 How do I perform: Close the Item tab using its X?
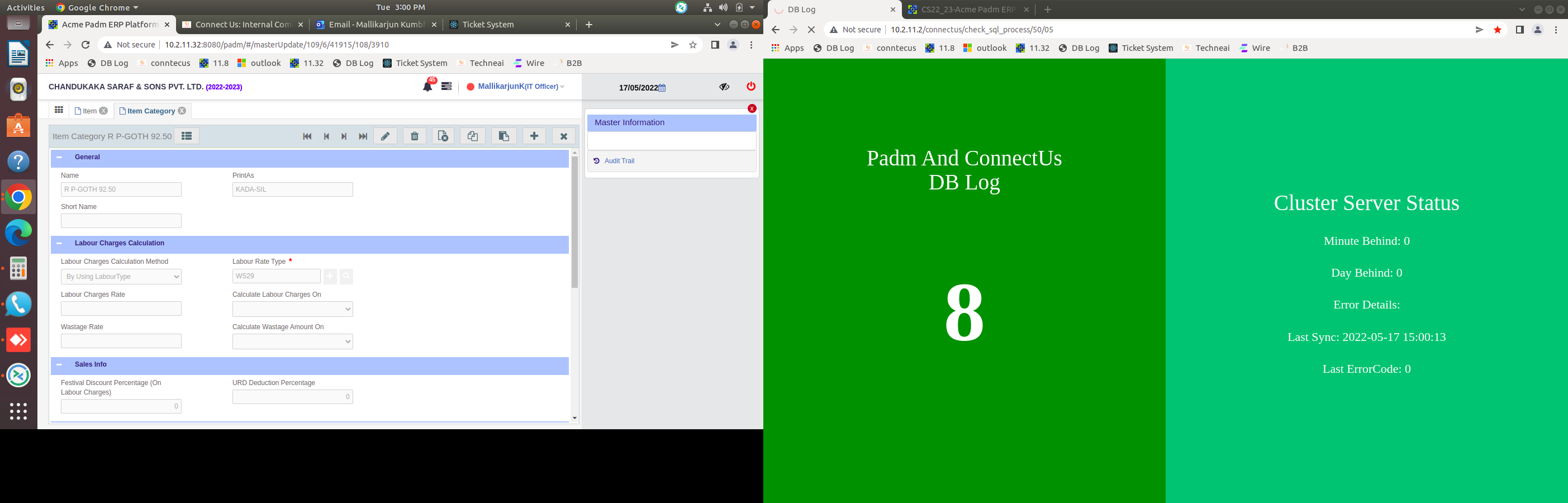pos(103,111)
